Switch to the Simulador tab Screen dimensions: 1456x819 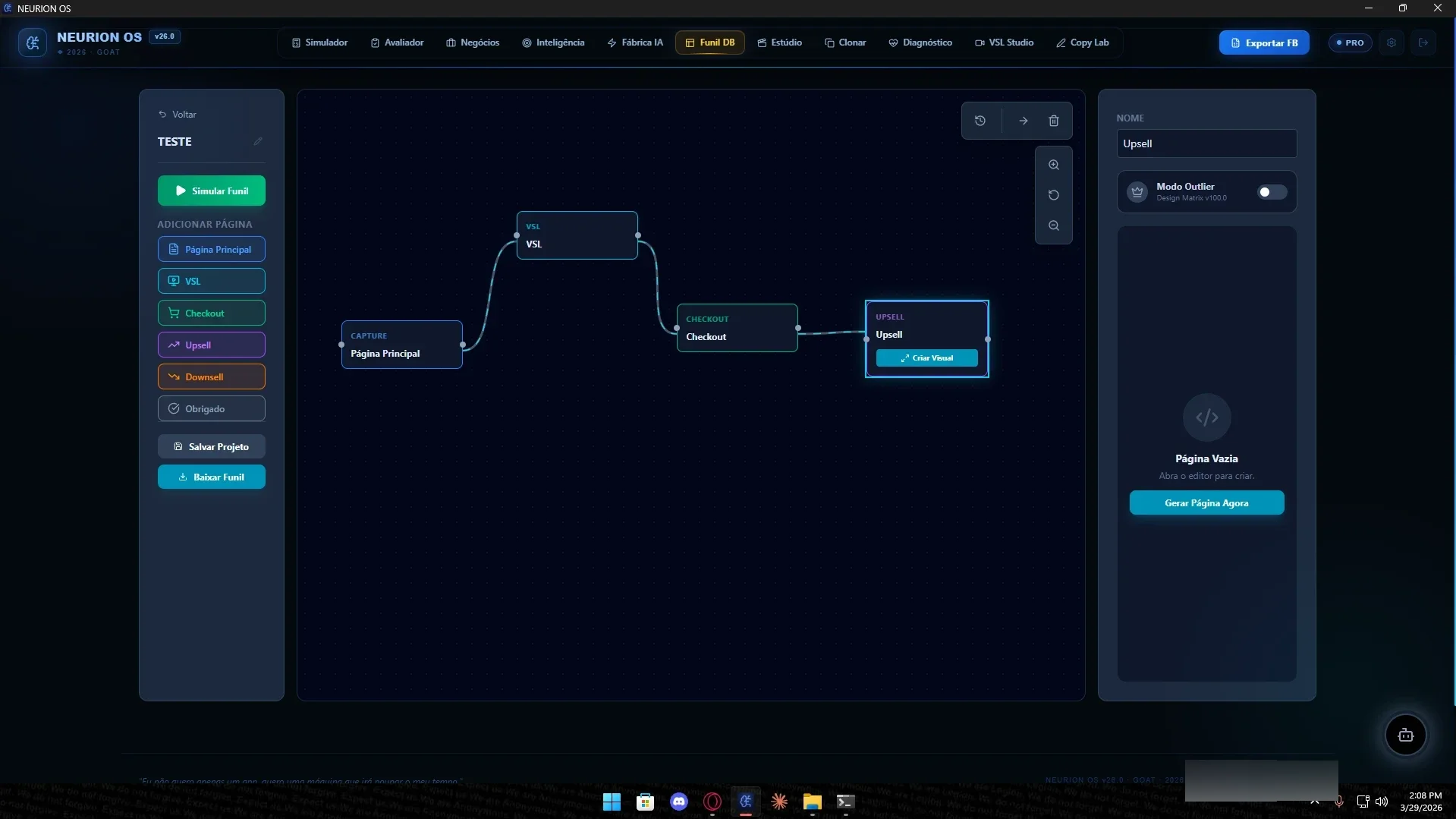coord(319,43)
